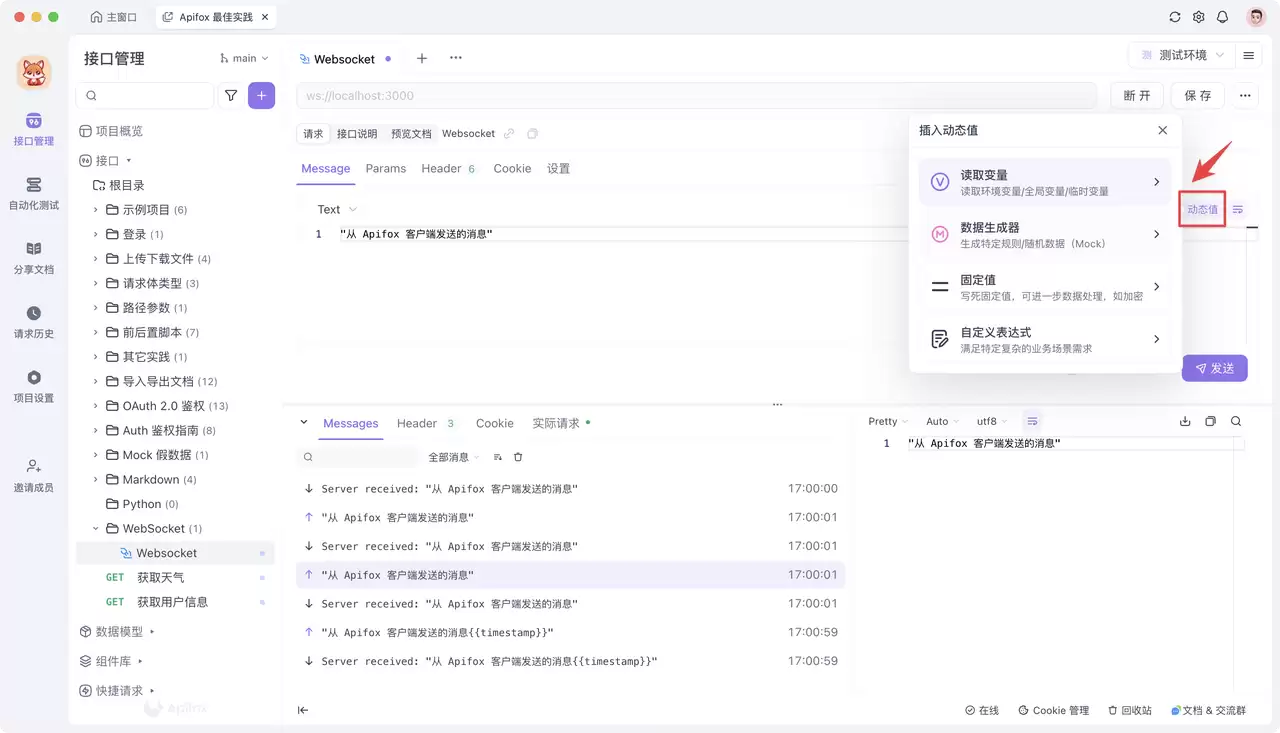Open the Pretty format dropdown
The image size is (1280, 733).
point(888,421)
